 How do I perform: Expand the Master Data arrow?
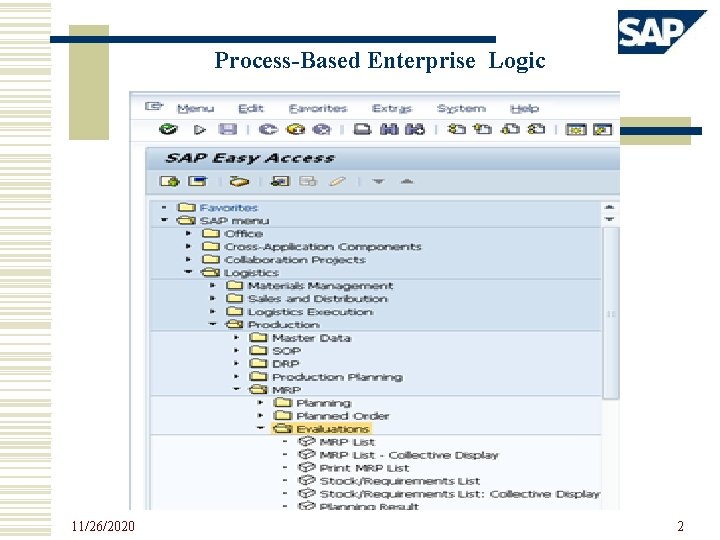point(236,338)
